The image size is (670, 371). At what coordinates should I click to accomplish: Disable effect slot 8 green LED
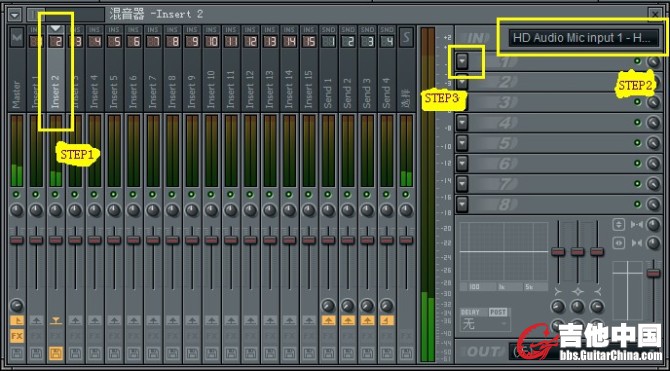(638, 204)
